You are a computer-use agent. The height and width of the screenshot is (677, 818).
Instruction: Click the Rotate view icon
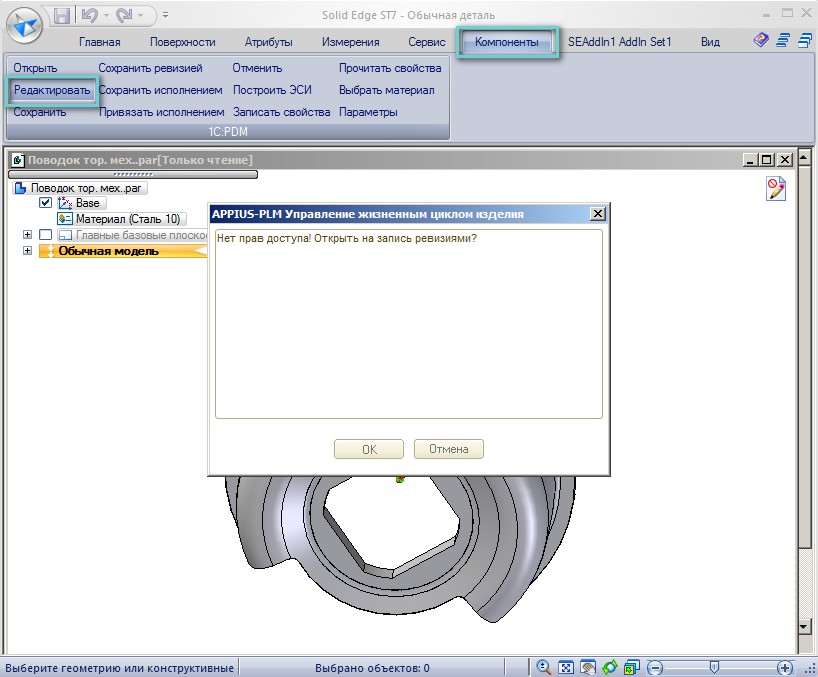click(x=610, y=667)
